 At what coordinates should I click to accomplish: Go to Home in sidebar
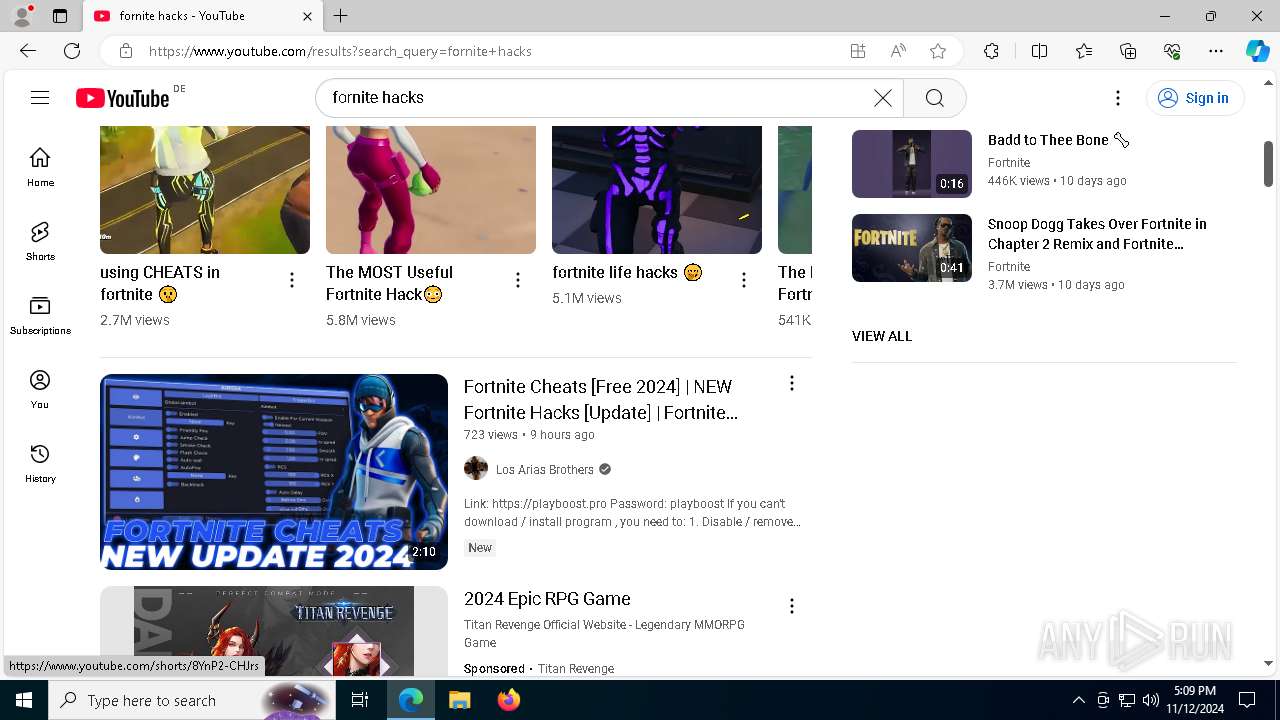pyautogui.click(x=40, y=167)
